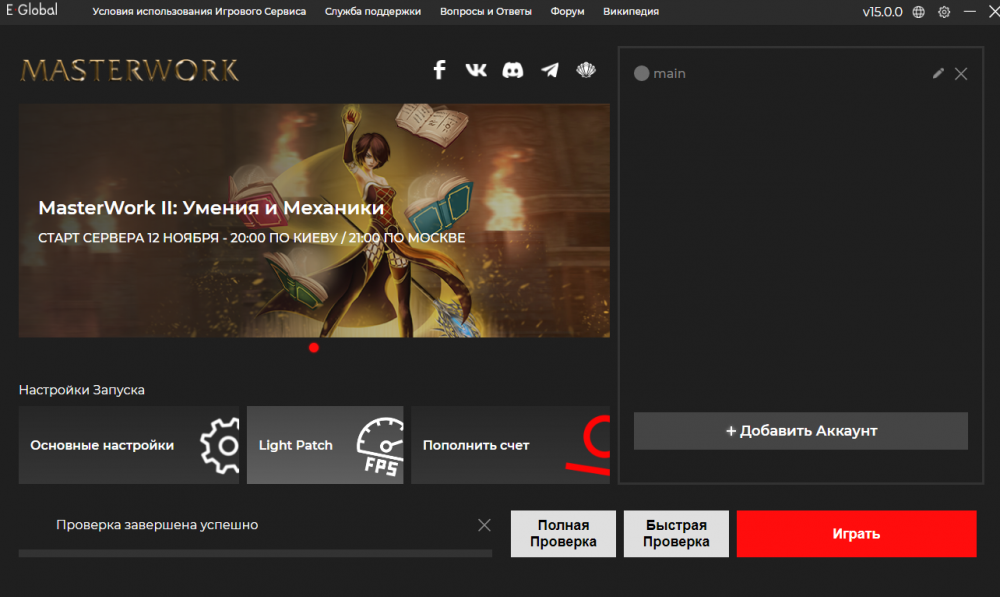This screenshot has width=1000, height=597.
Task: Select the red banner carousel dot
Action: tap(314, 348)
